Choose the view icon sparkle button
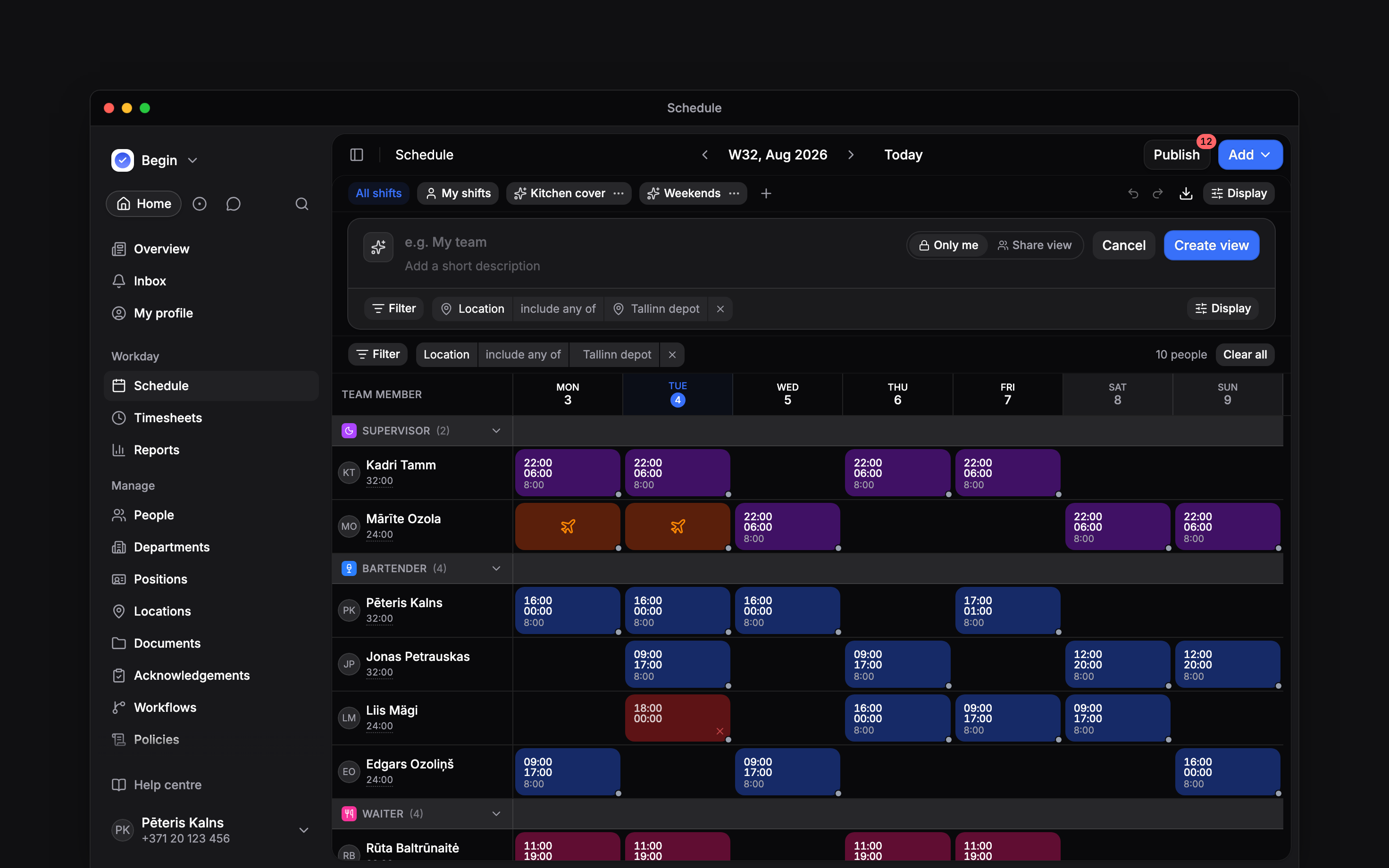The height and width of the screenshot is (868, 1389). point(378,247)
